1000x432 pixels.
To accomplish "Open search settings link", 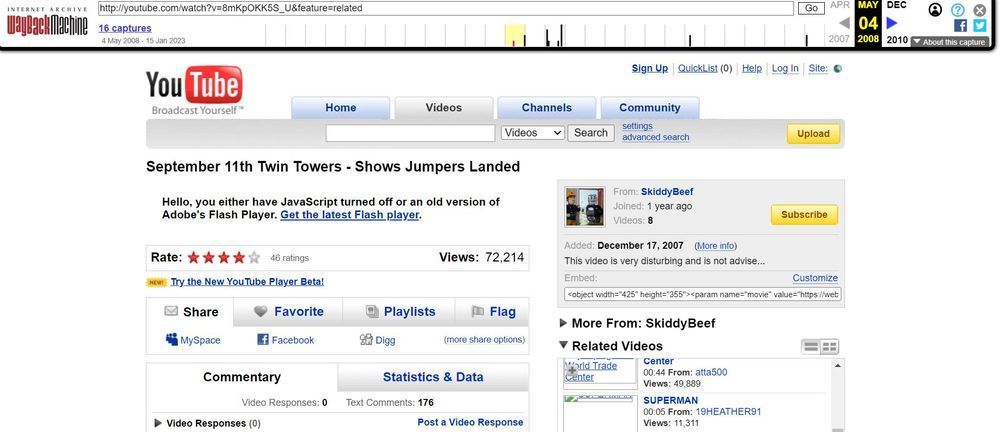I will (x=637, y=126).
